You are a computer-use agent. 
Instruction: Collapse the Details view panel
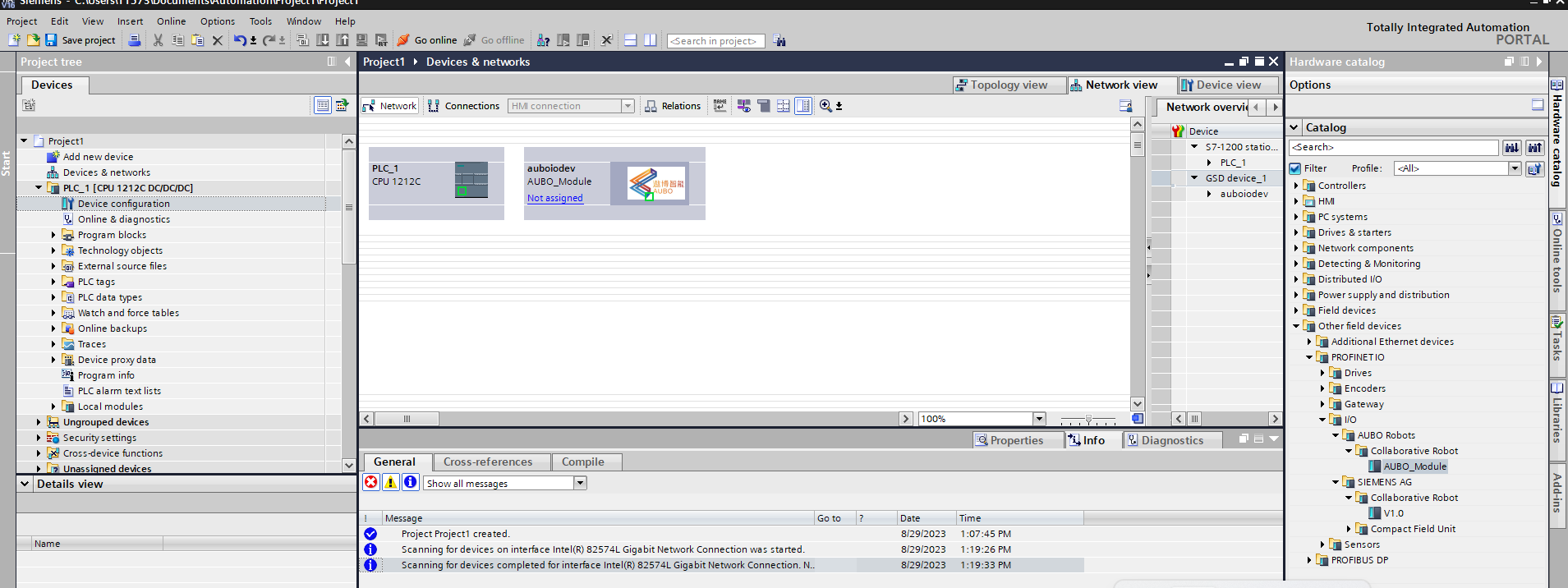pos(25,484)
